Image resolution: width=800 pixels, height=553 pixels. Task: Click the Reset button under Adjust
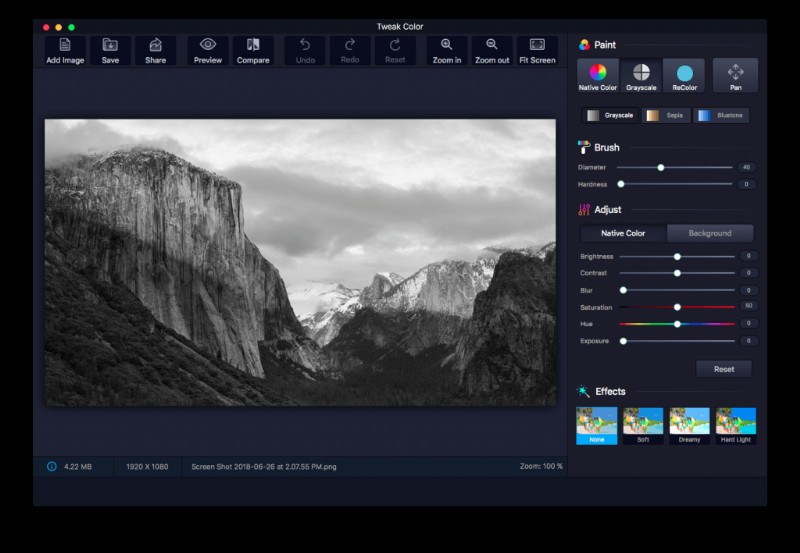coord(724,369)
